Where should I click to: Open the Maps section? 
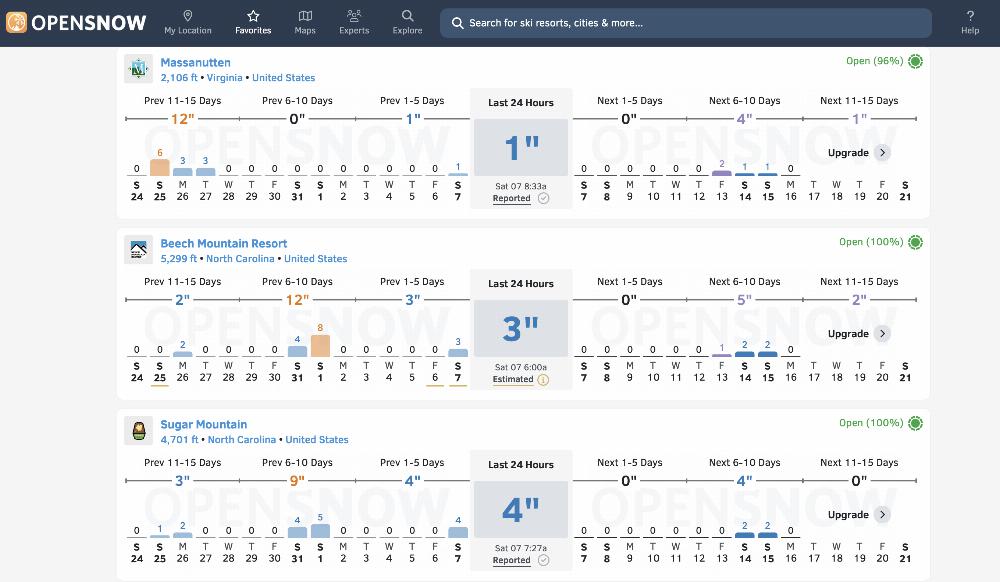(305, 22)
